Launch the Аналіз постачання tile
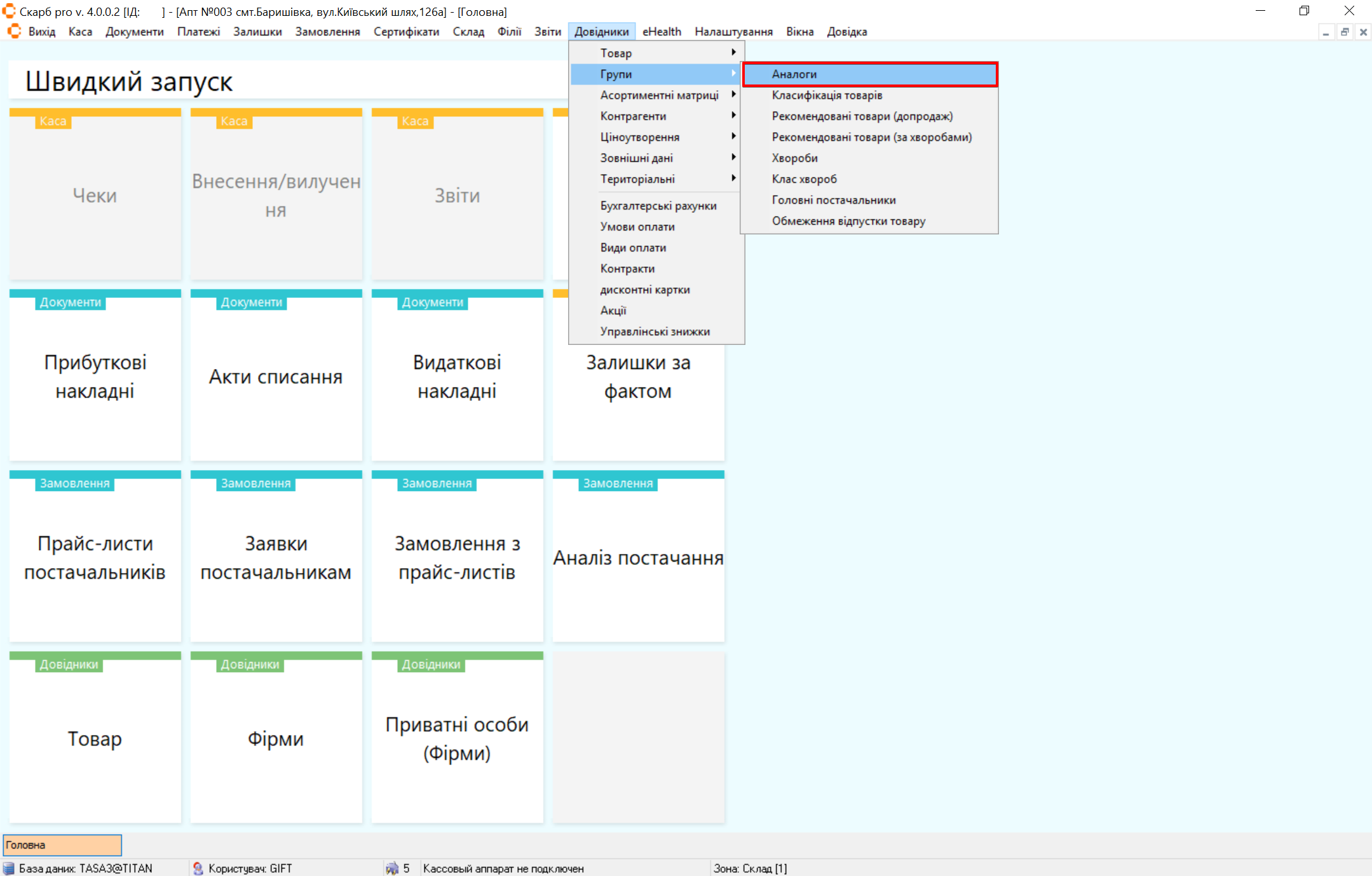This screenshot has width=1372, height=876. click(638, 557)
